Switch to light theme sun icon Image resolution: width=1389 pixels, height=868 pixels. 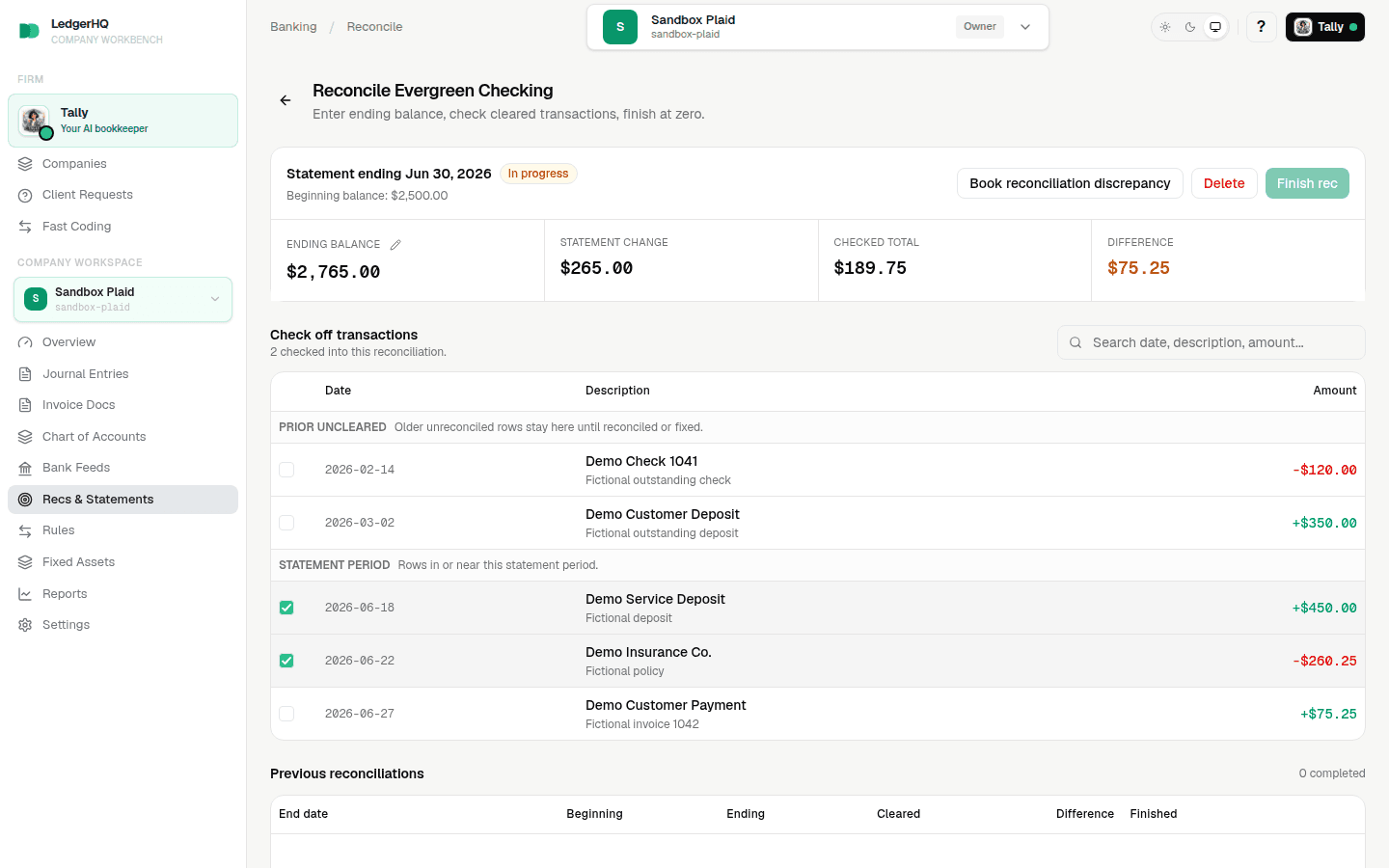point(1165,27)
